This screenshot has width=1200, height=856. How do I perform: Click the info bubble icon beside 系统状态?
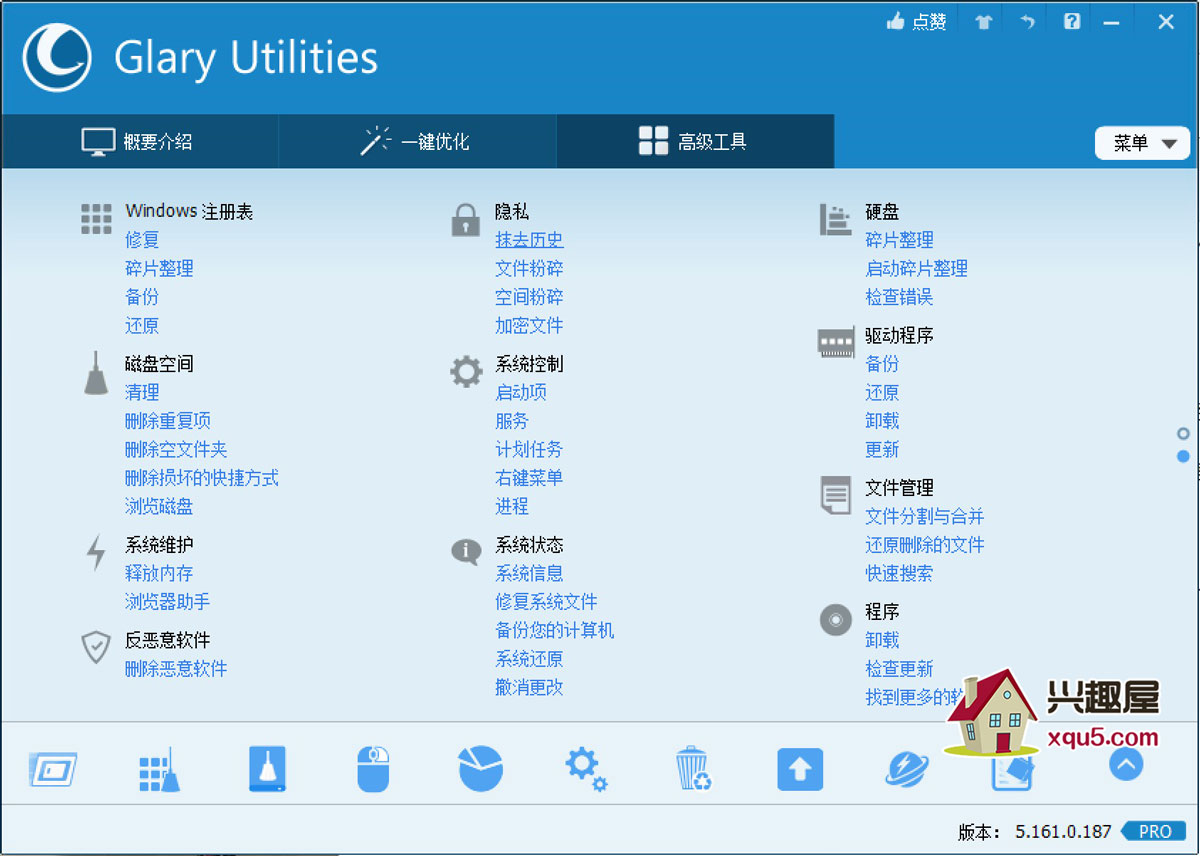[x=466, y=551]
